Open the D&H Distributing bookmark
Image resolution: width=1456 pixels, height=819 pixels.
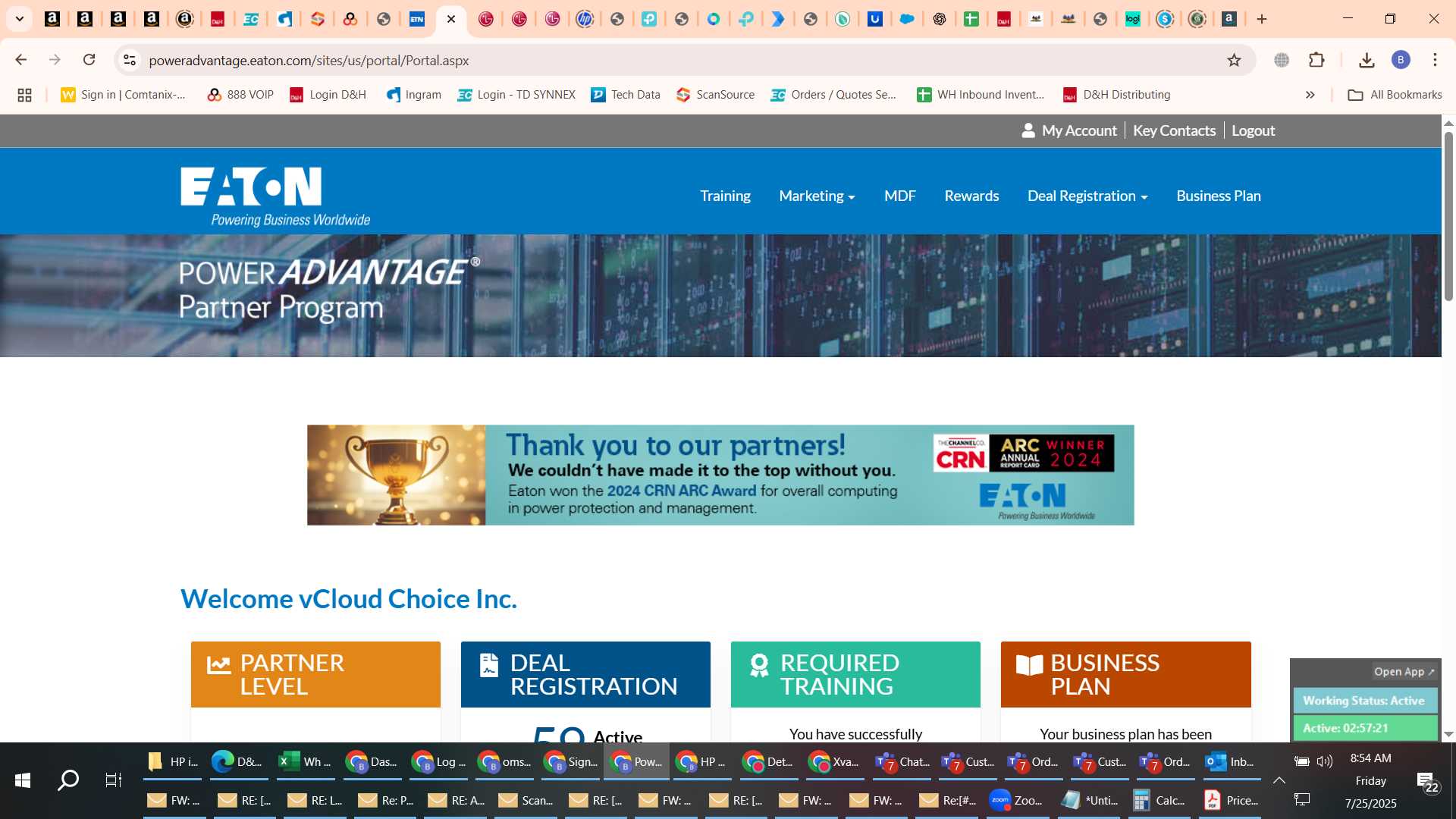[x=1116, y=95]
